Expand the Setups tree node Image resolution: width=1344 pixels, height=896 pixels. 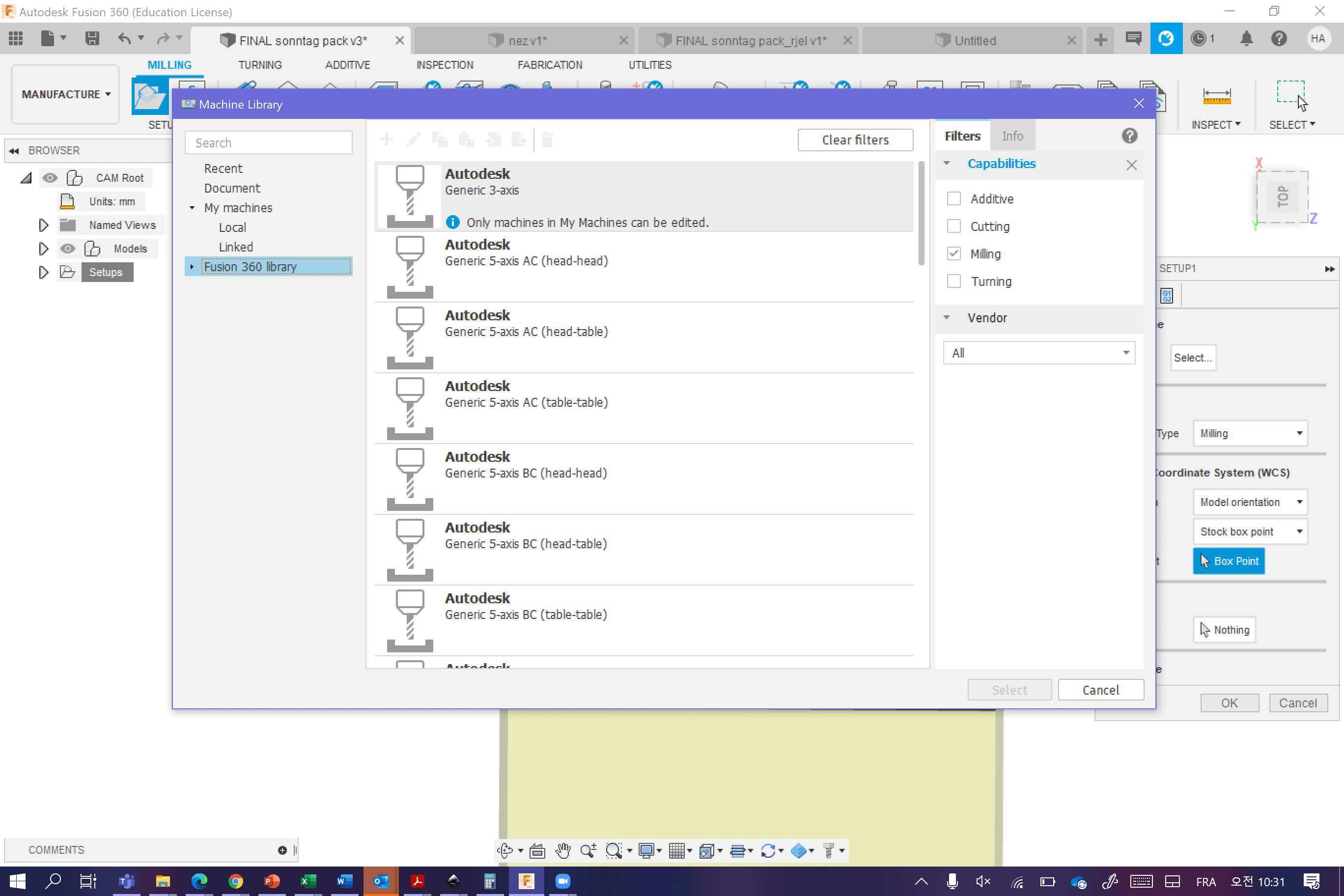point(43,273)
